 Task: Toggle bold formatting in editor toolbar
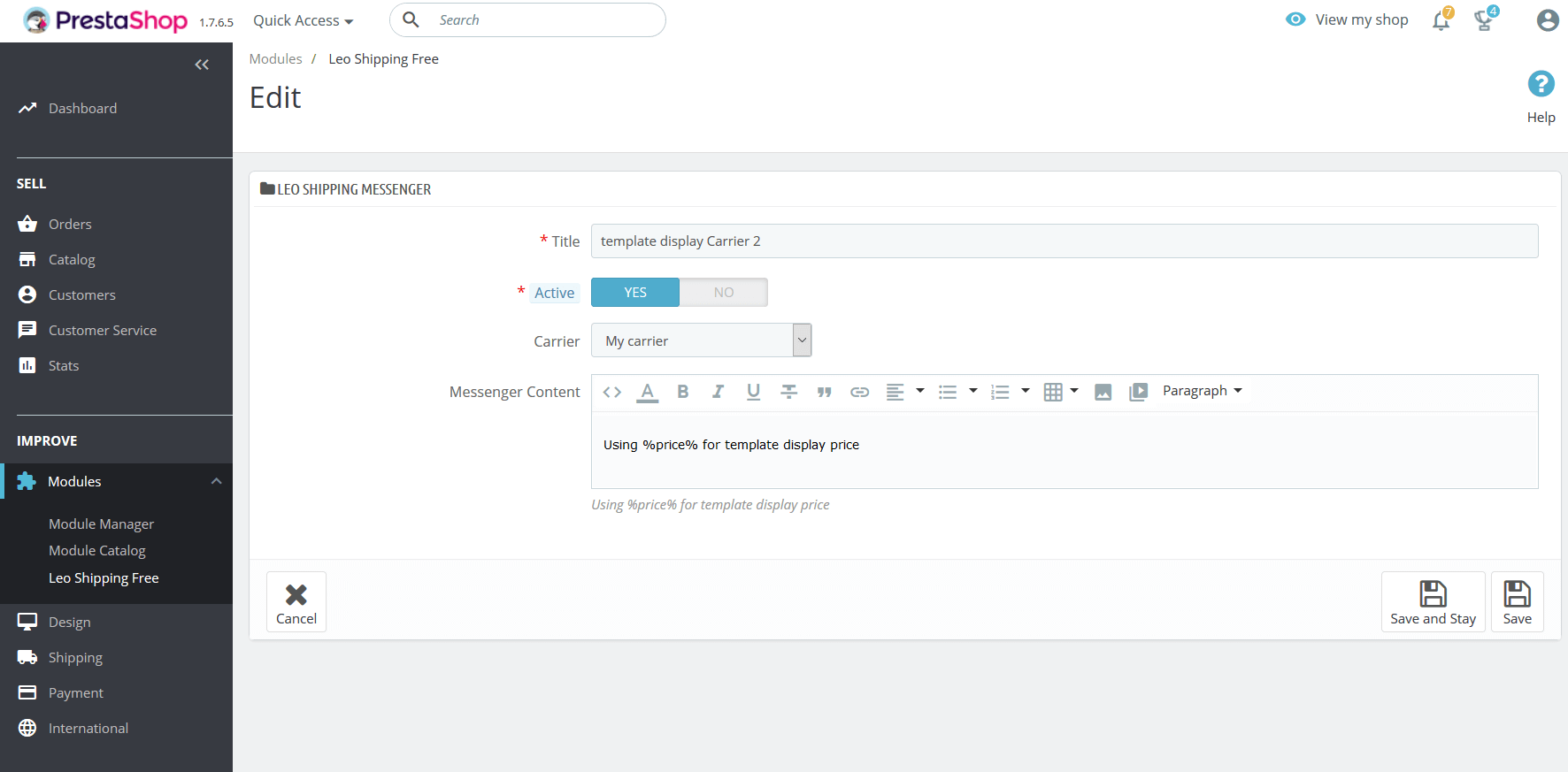point(682,392)
